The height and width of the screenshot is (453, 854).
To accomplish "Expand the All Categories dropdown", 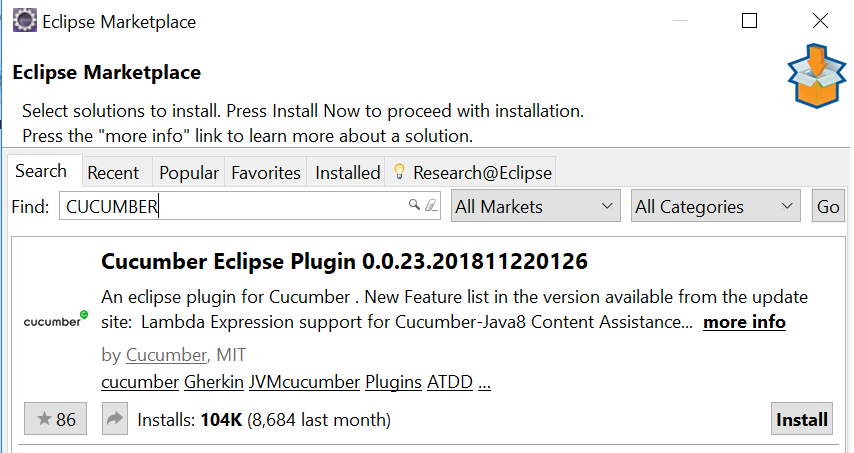I will [x=716, y=207].
